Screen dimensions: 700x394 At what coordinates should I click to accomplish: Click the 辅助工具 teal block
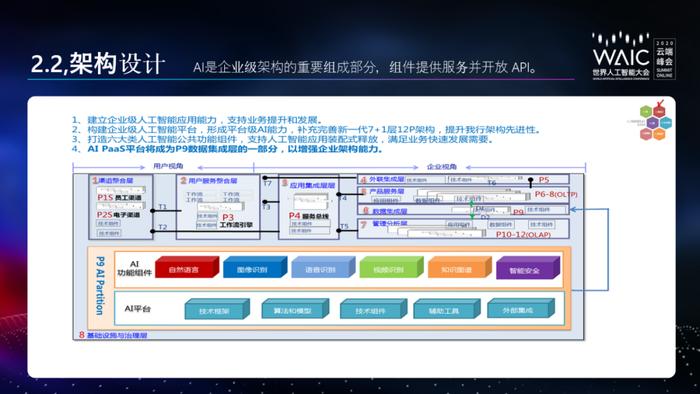[x=447, y=309]
